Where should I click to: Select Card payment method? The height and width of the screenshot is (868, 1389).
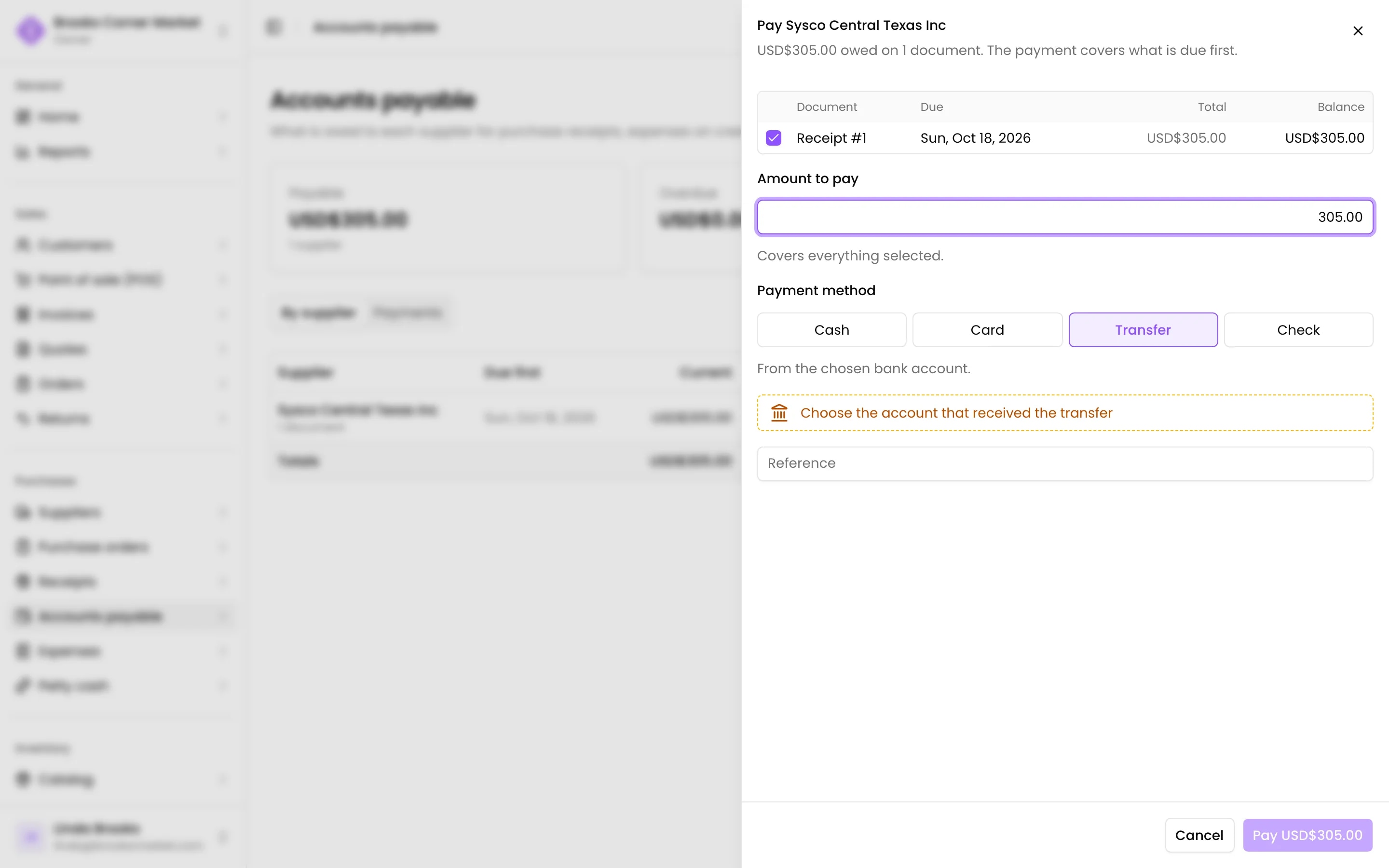click(x=987, y=329)
